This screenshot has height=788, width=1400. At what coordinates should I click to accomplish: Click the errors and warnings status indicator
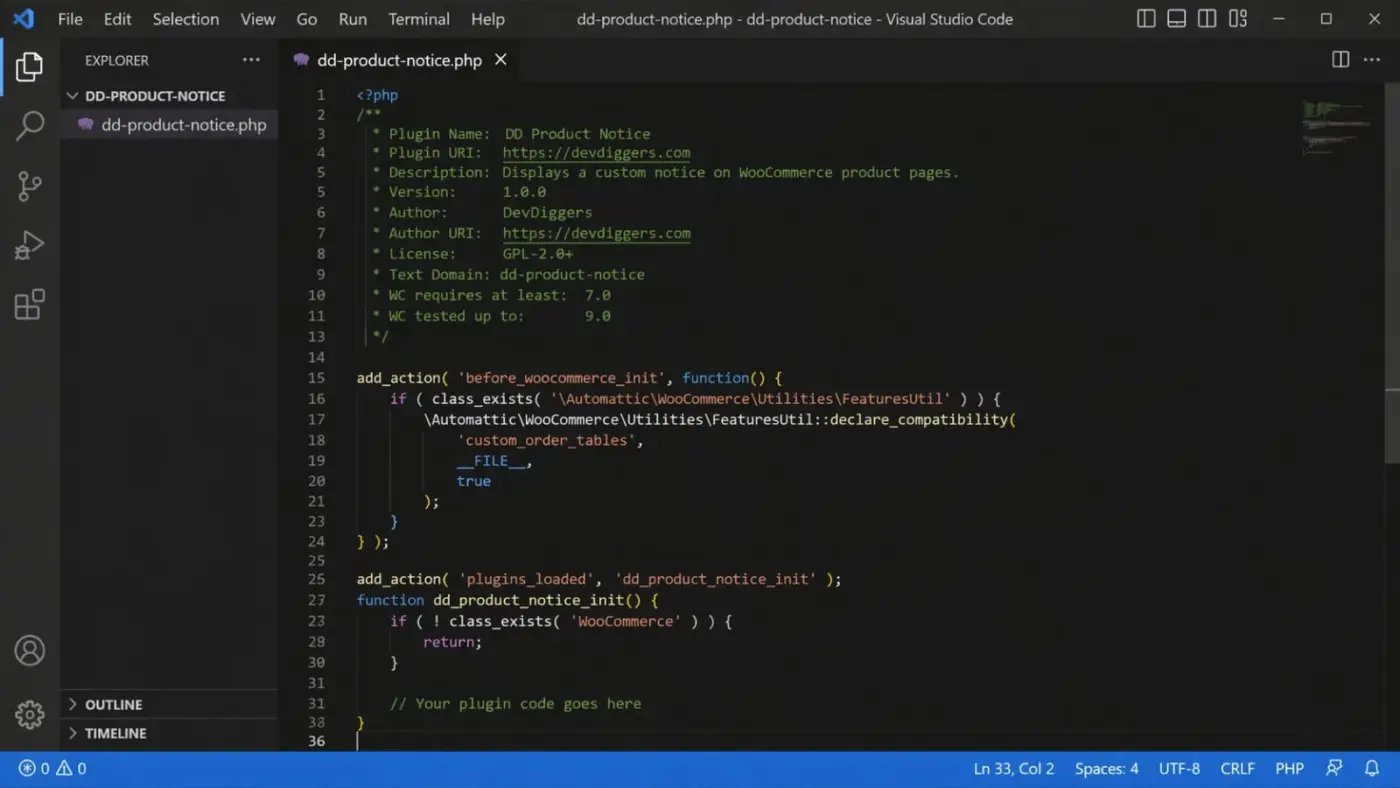[52, 769]
